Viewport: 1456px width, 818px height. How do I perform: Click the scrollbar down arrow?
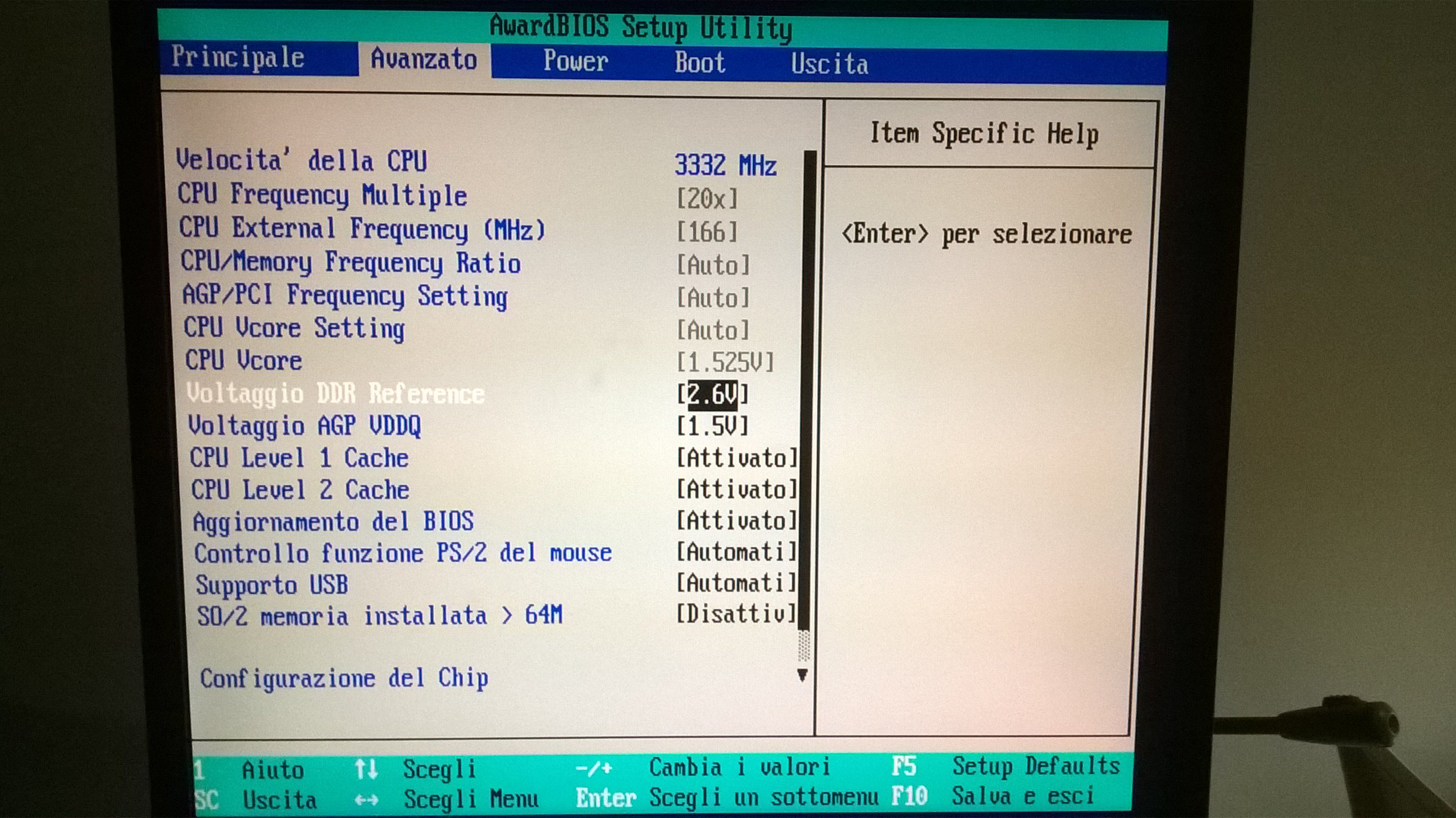(x=802, y=674)
